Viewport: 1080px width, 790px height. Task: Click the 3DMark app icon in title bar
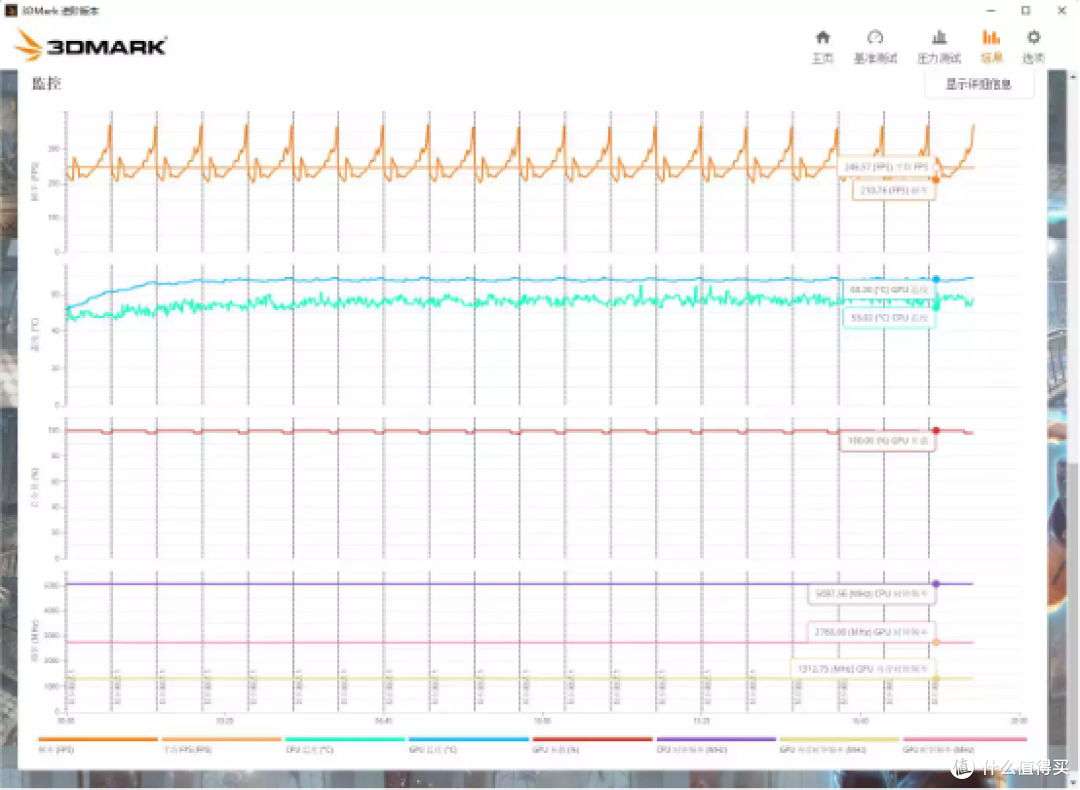pyautogui.click(x=10, y=10)
